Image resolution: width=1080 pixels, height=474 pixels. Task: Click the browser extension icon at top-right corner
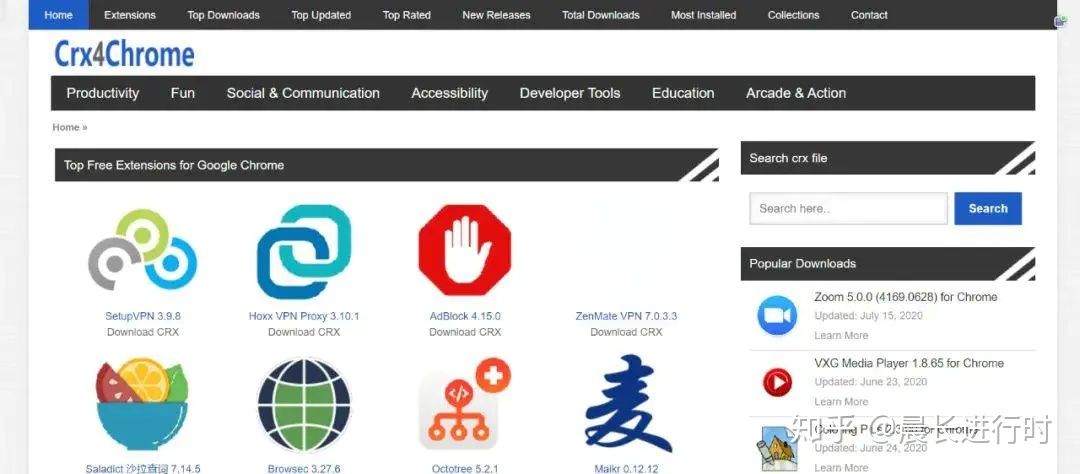1061,21
